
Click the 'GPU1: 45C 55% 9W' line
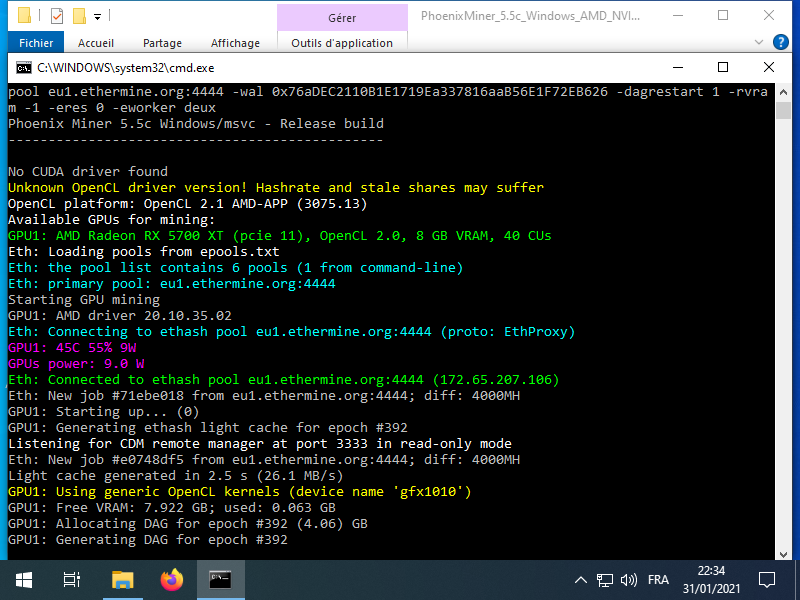[x=72, y=347]
